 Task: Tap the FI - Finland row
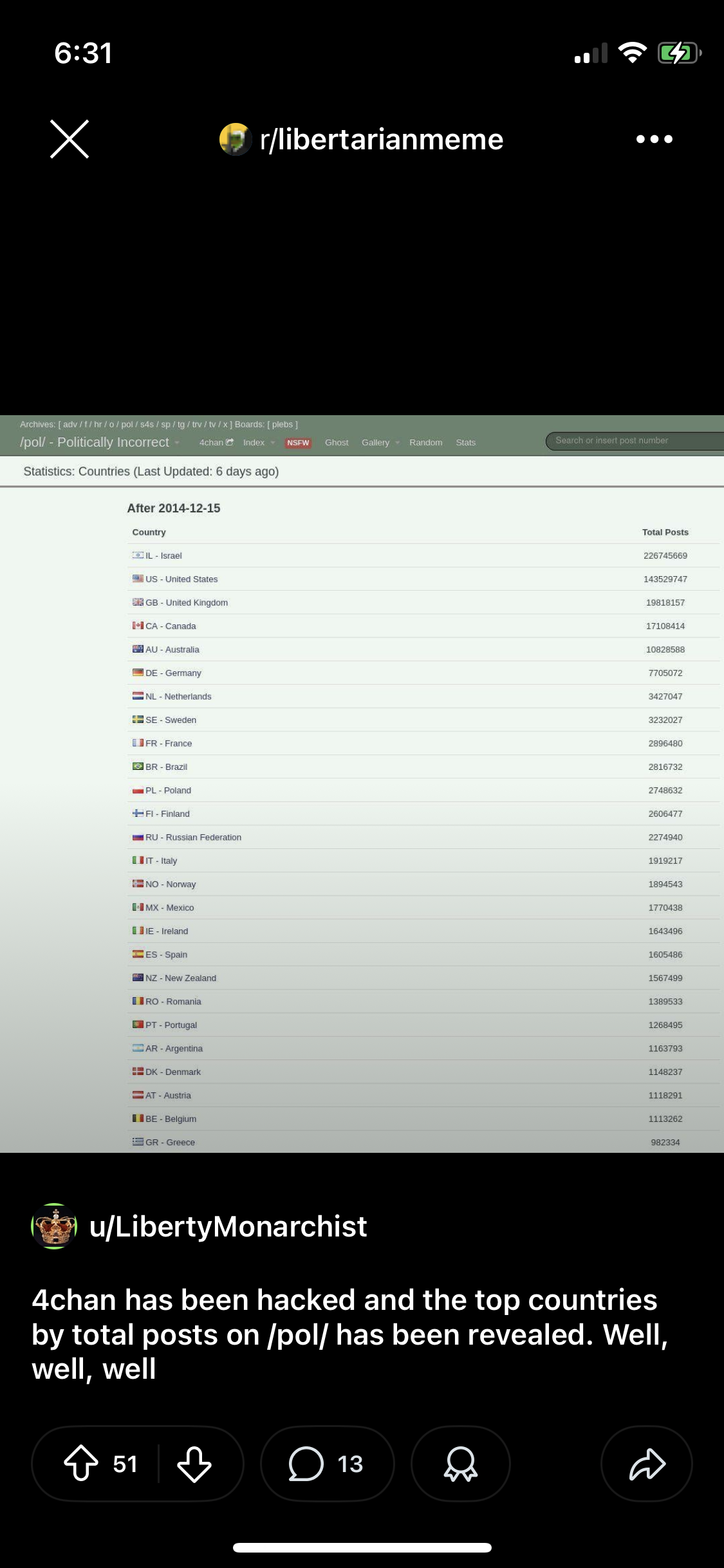click(x=423, y=814)
